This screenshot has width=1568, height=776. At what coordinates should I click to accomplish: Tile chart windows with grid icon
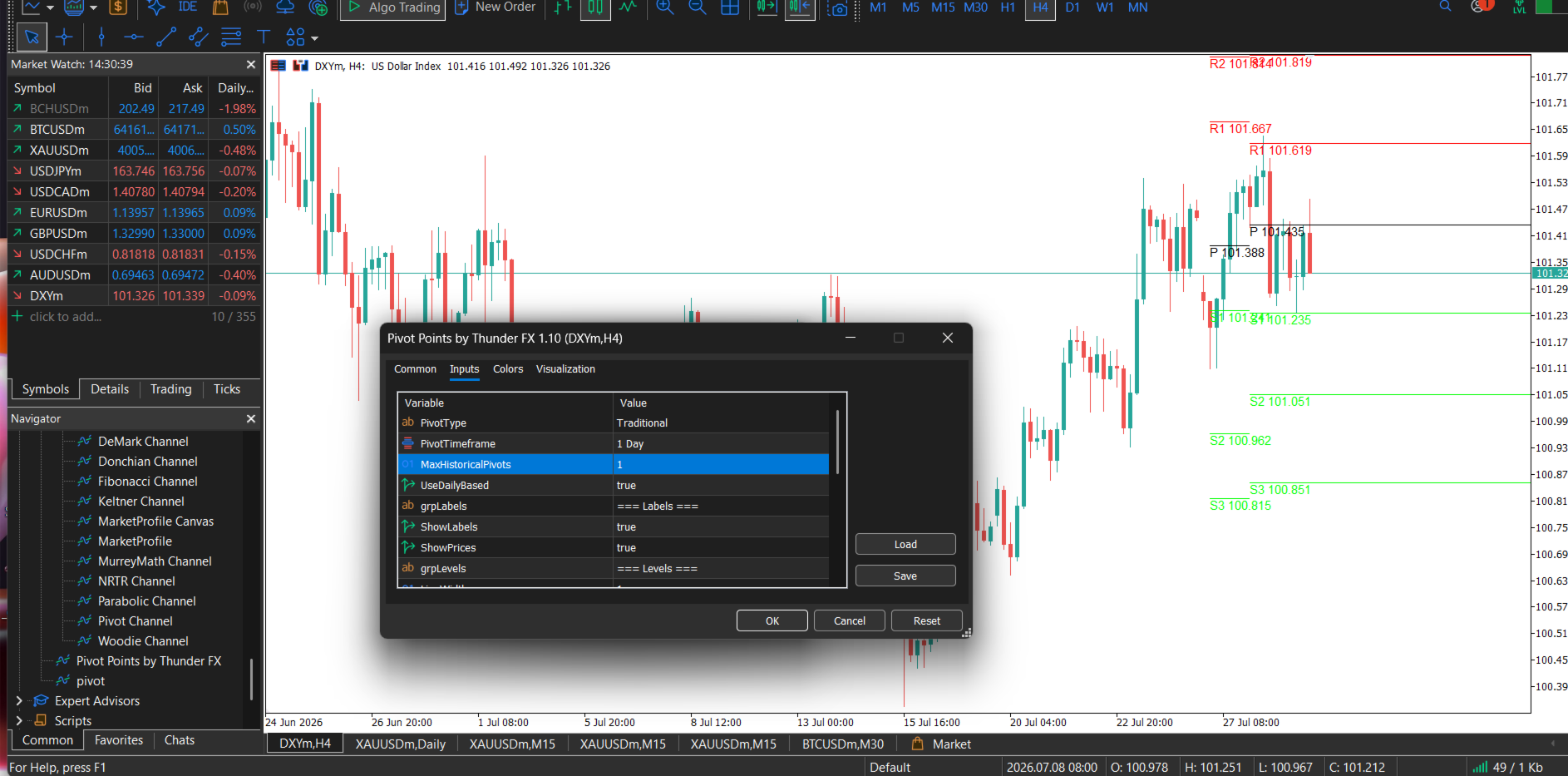pos(730,7)
